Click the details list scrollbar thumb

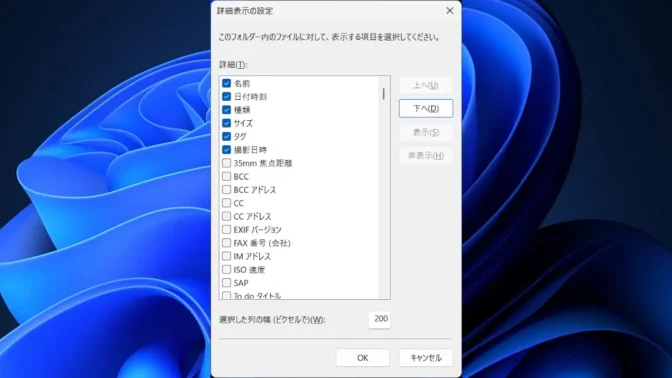point(384,94)
